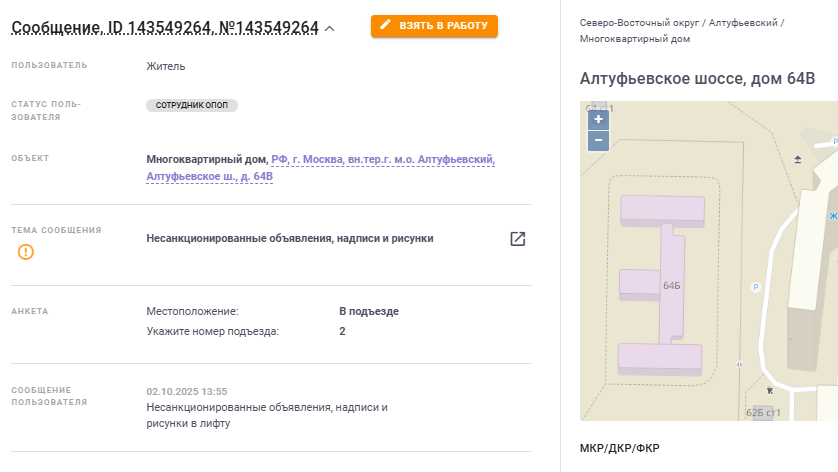
Task: Click the 'Алтуфьевское шоссе, дом 64В' heading
Action: (697, 79)
